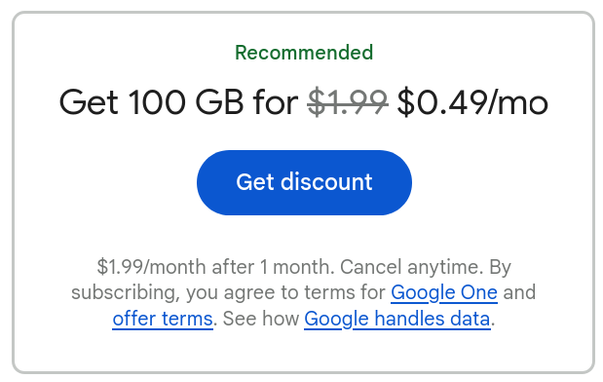This screenshot has width=603, height=382.
Task: Click the struck-through $1.99 price
Action: (348, 102)
